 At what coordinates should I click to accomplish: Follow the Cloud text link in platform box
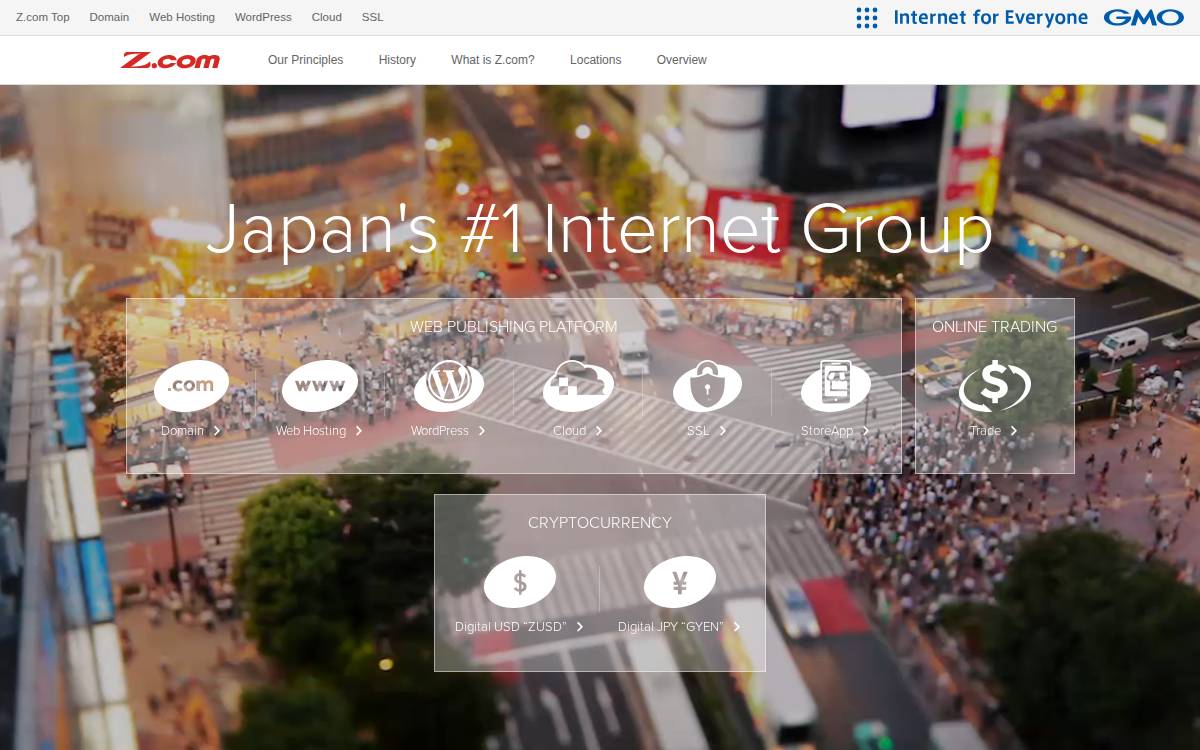coord(570,431)
